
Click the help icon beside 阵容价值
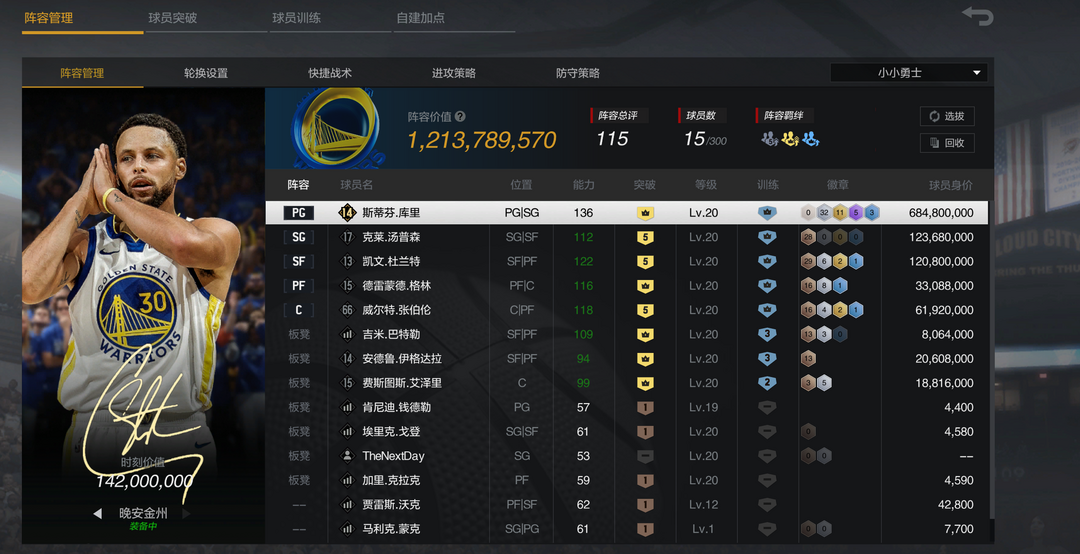click(x=460, y=117)
